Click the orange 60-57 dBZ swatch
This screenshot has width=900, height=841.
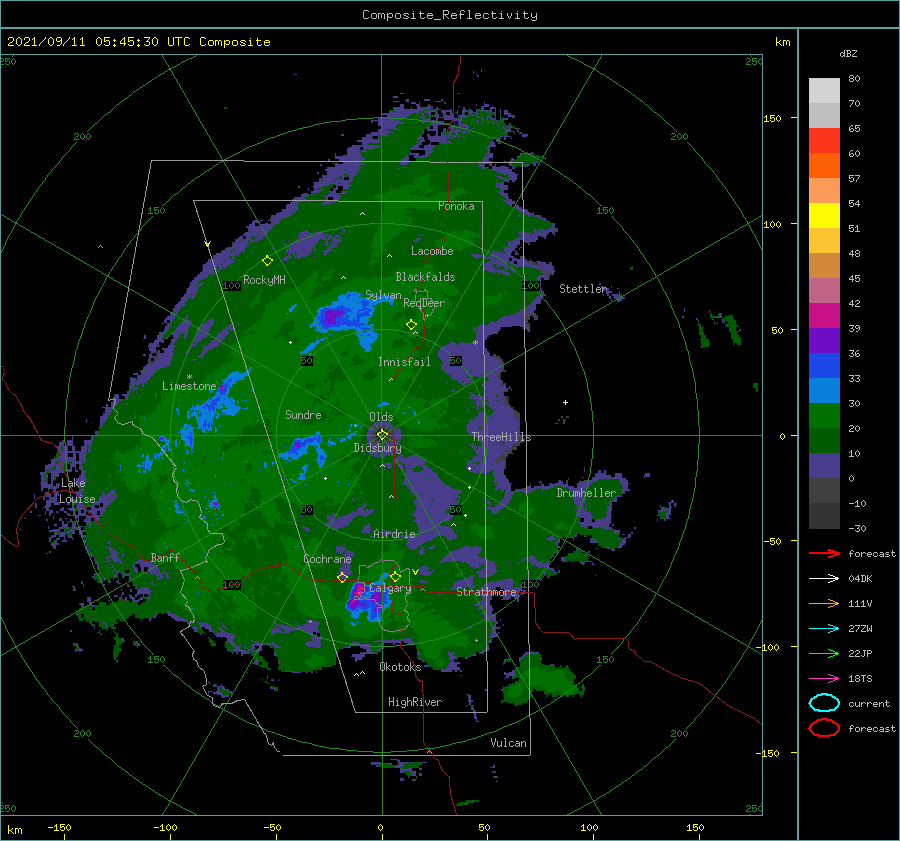click(824, 166)
